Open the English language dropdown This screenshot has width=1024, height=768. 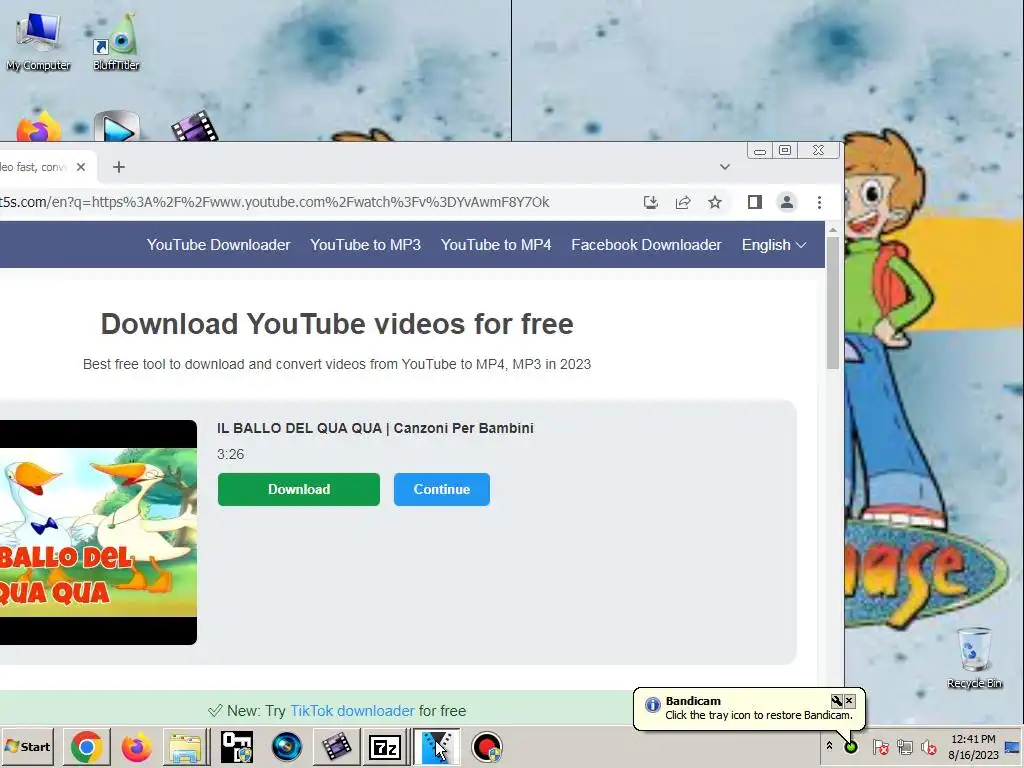[x=774, y=245]
